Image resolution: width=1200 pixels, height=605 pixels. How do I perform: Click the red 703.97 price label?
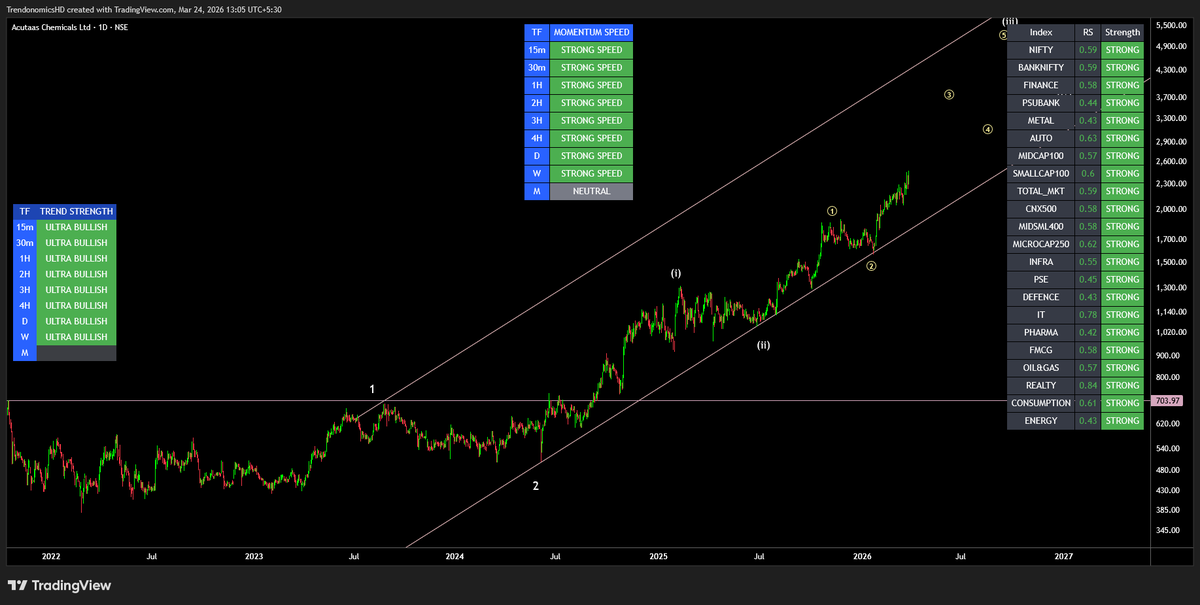pos(1167,400)
